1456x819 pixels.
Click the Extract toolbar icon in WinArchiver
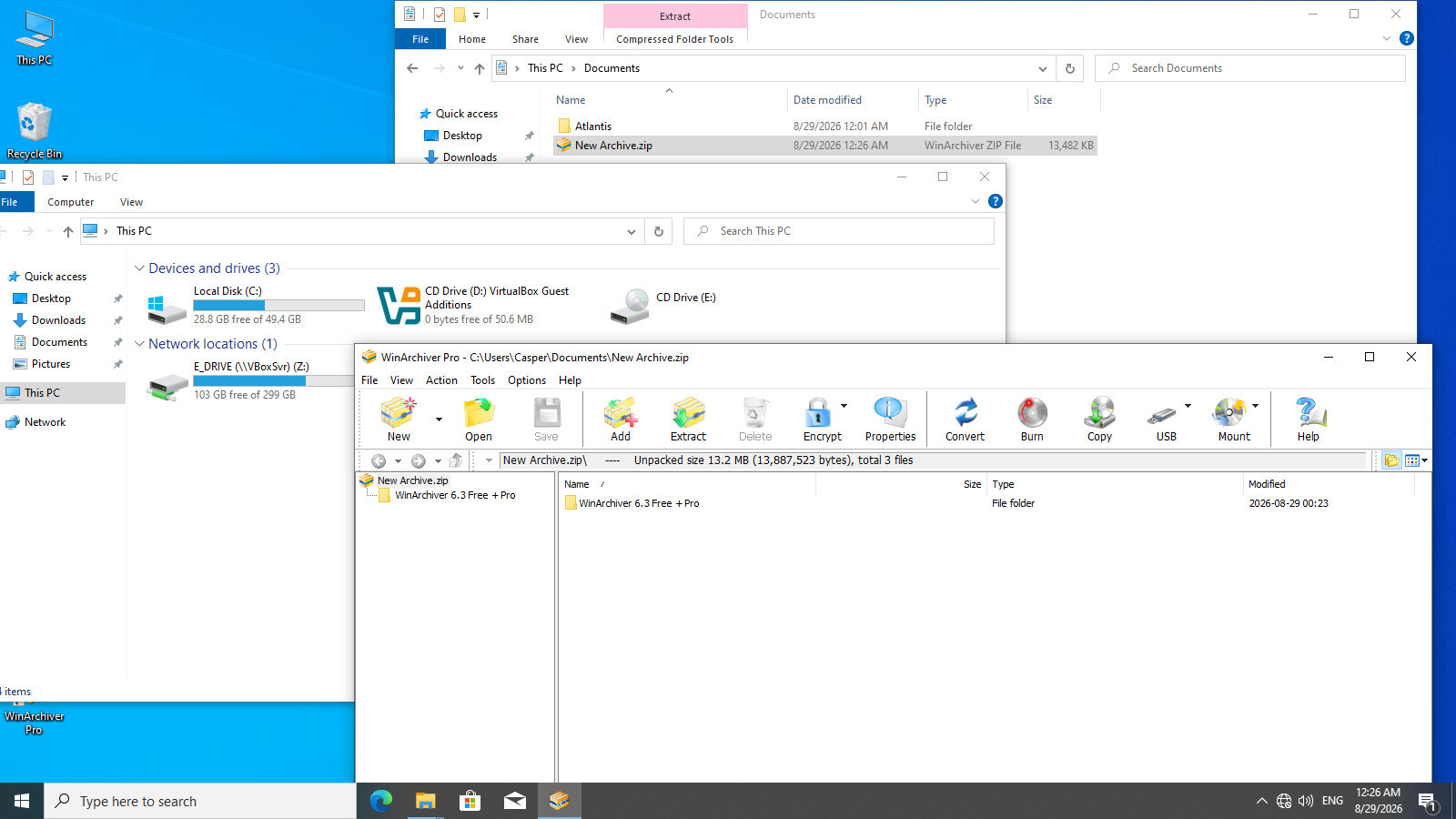pyautogui.click(x=688, y=413)
